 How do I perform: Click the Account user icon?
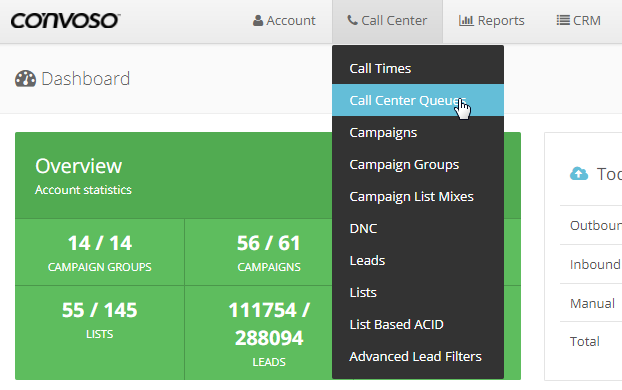[258, 21]
